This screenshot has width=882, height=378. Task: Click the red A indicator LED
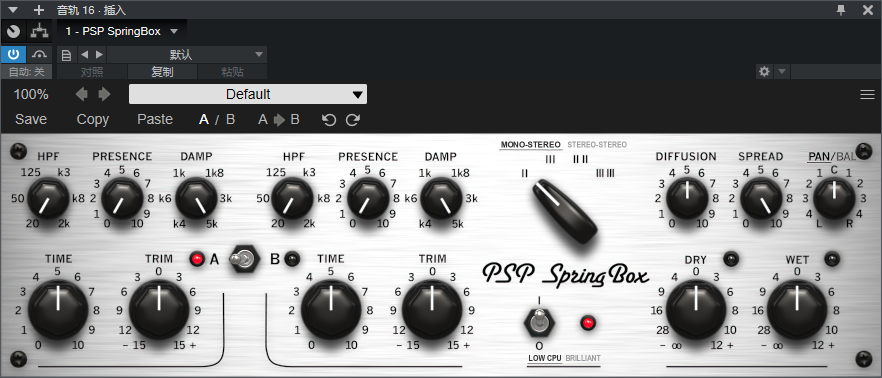(197, 259)
